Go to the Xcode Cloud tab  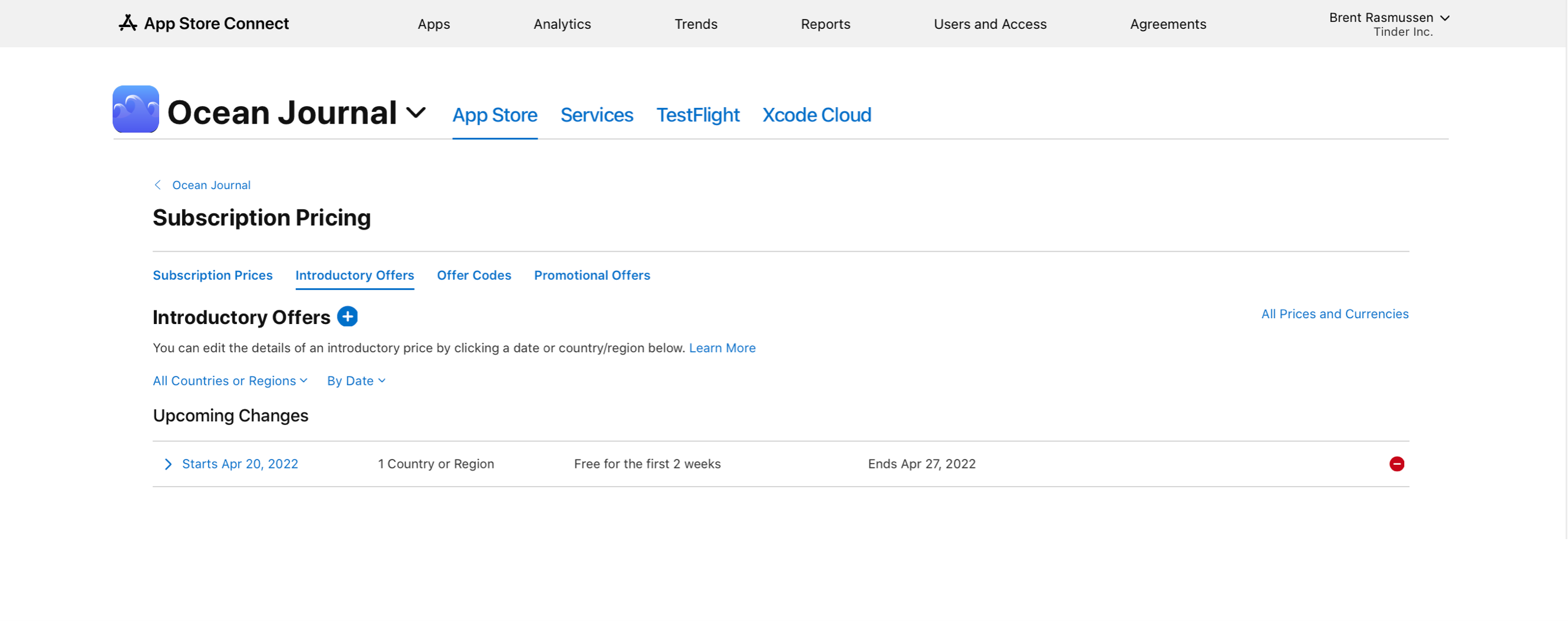tap(816, 115)
